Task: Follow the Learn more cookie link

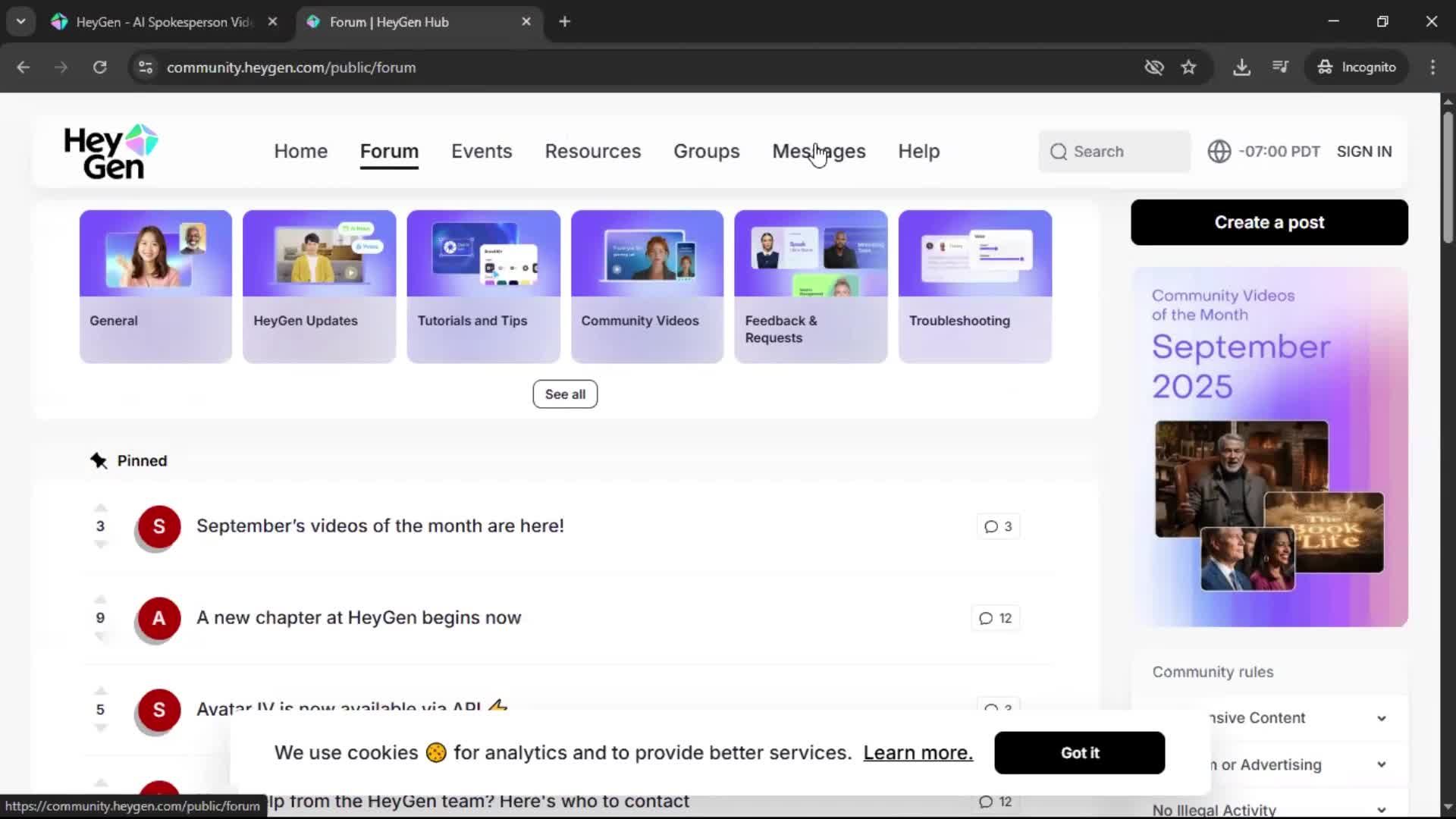Action: coord(918,753)
